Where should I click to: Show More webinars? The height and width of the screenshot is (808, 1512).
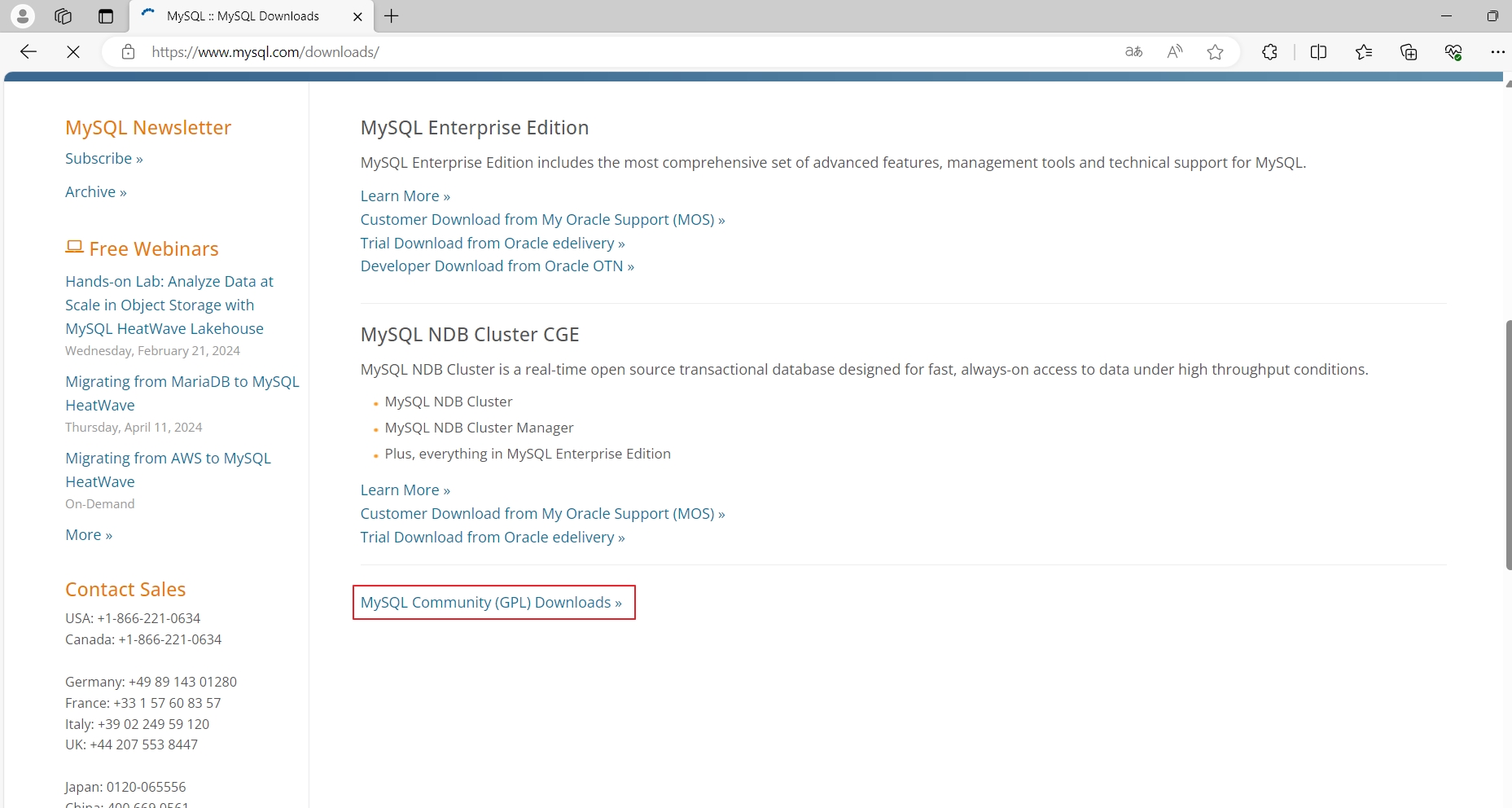(89, 534)
